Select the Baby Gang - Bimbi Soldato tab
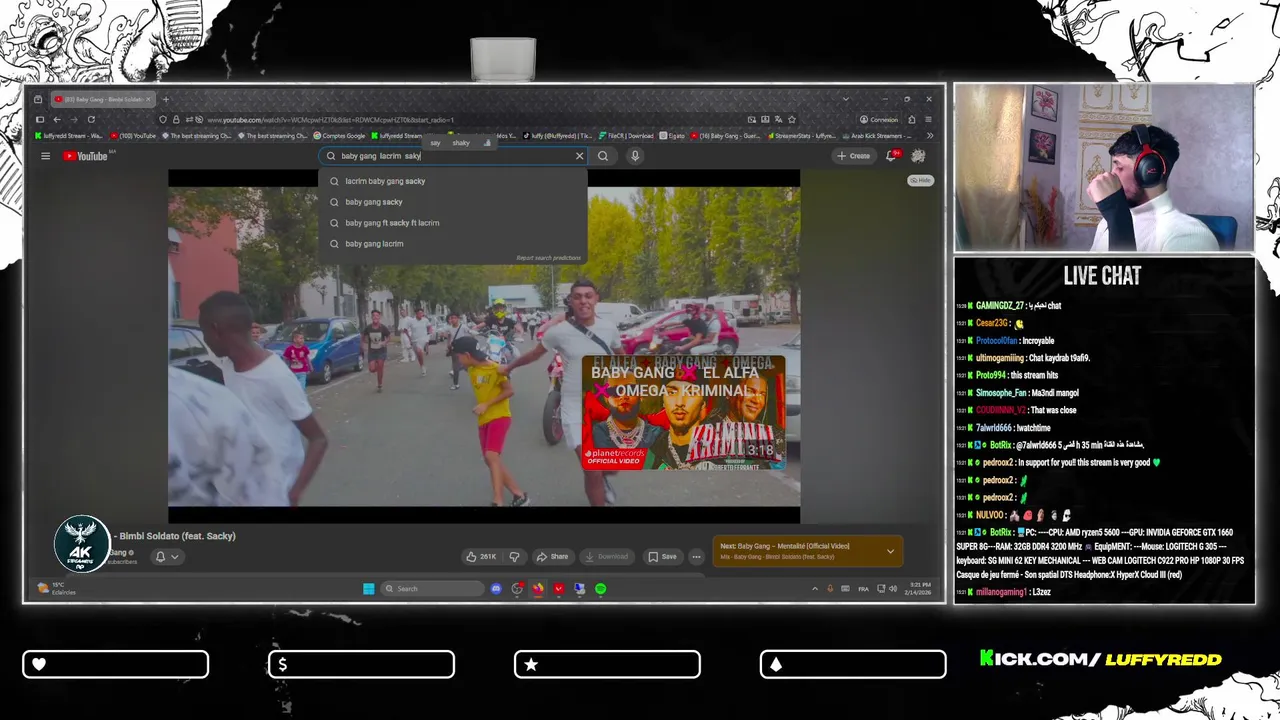The image size is (1280, 720). 102,99
